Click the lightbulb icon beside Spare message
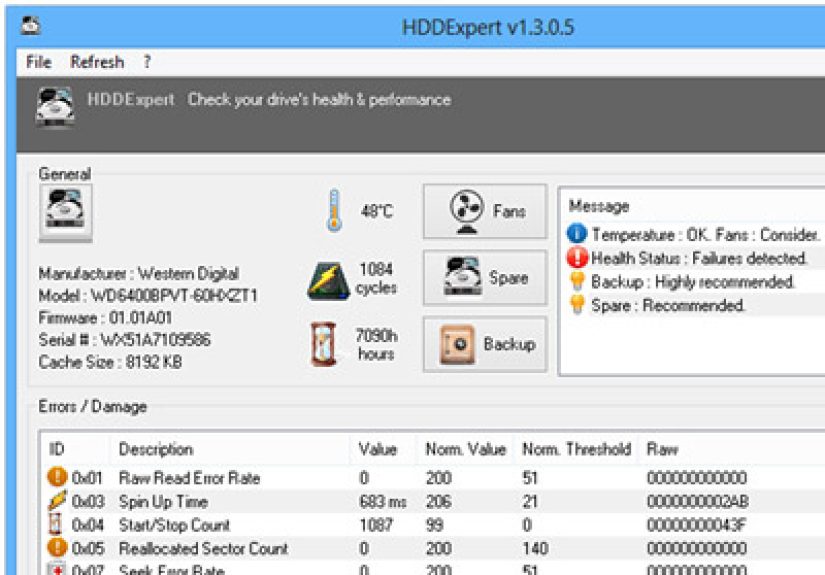 pyautogui.click(x=577, y=304)
